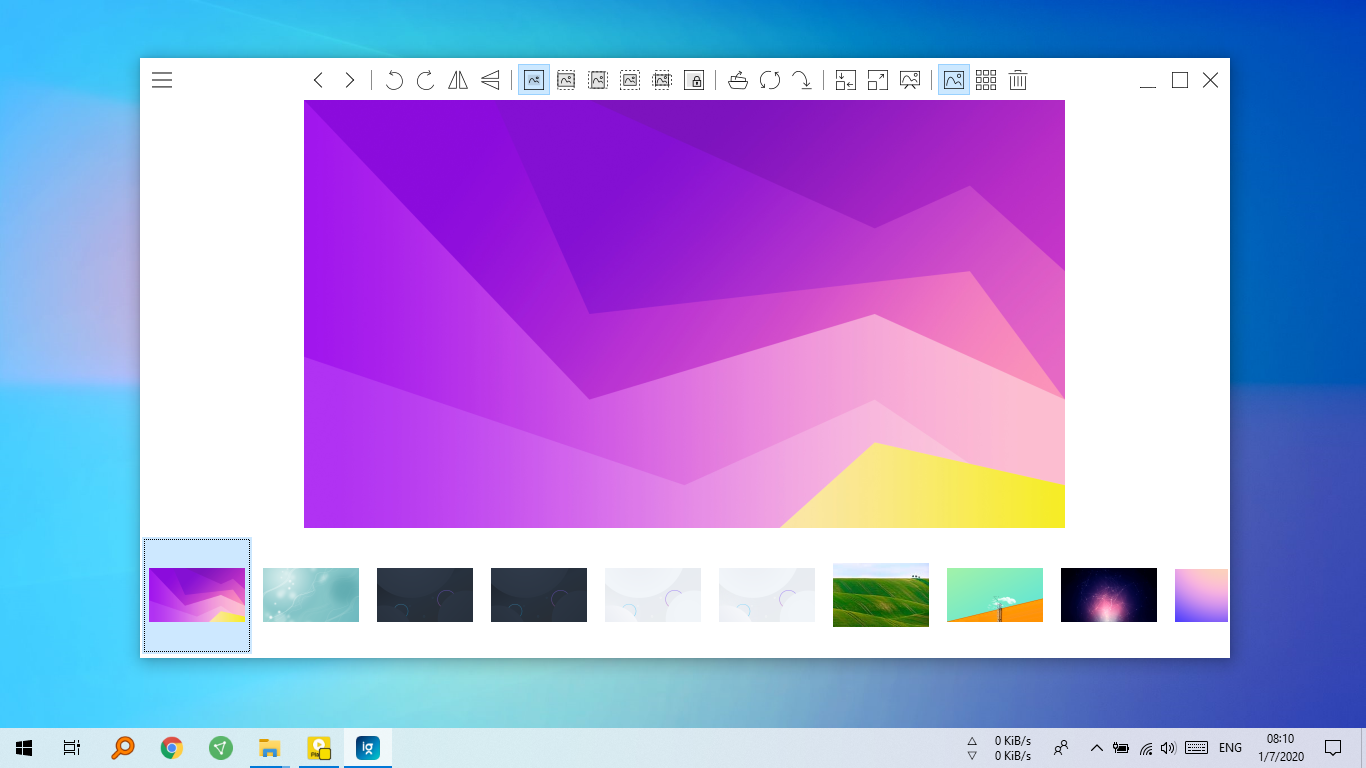
Task: Open the 08:10 clock and calendar
Action: click(1279, 748)
